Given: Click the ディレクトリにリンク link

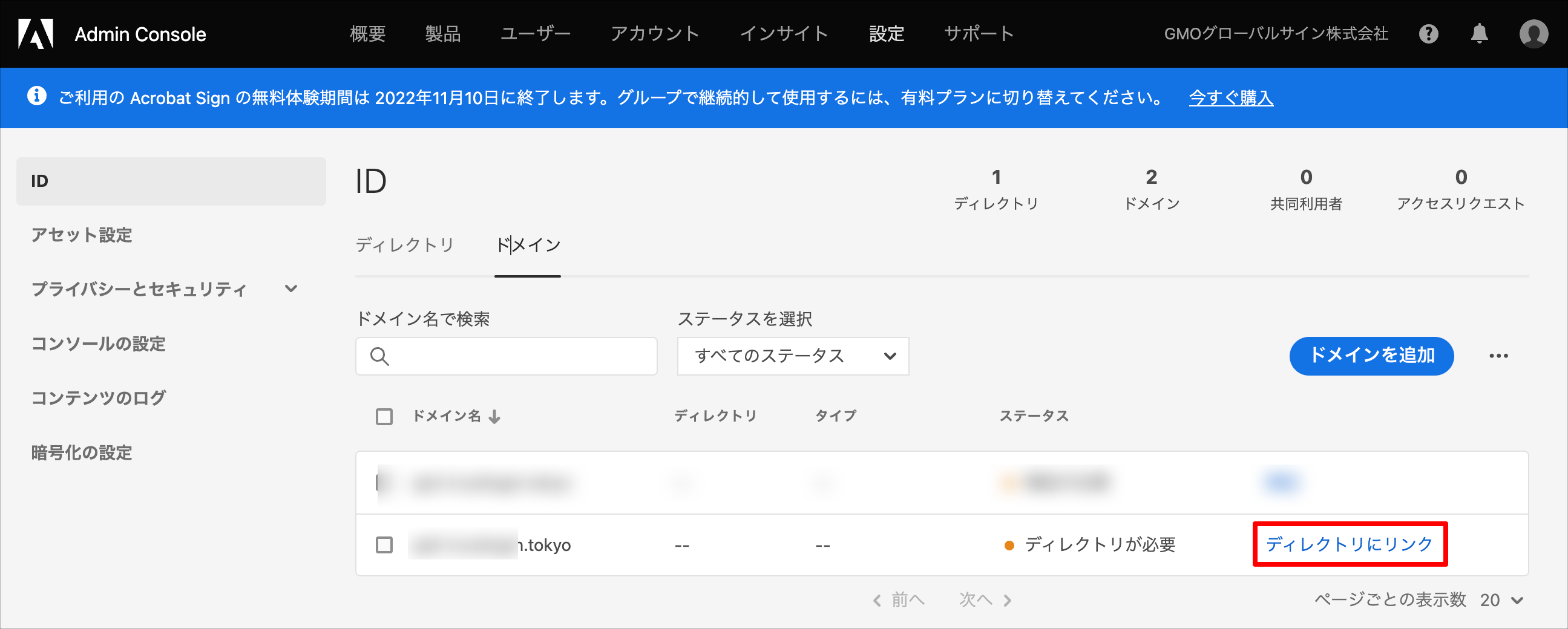Looking at the screenshot, I should coord(1350,544).
